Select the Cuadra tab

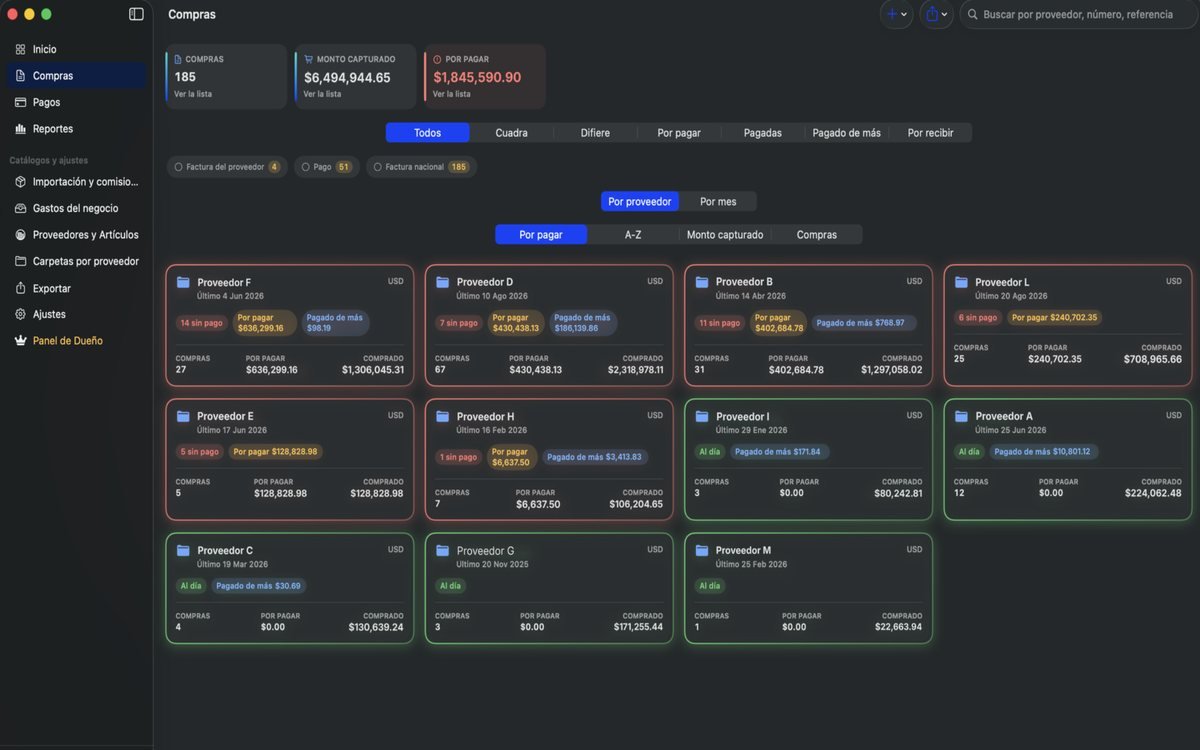point(511,133)
